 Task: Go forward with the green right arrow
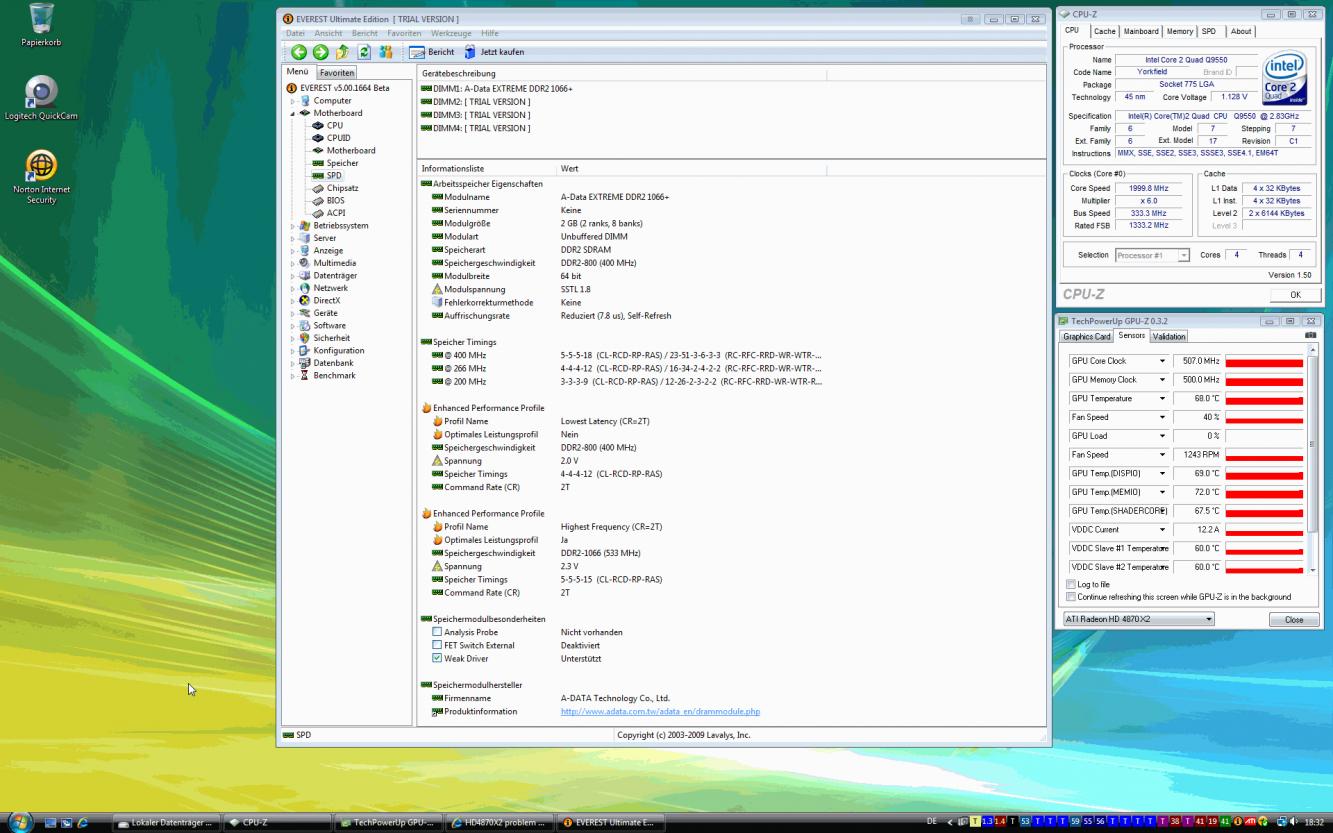(x=320, y=52)
